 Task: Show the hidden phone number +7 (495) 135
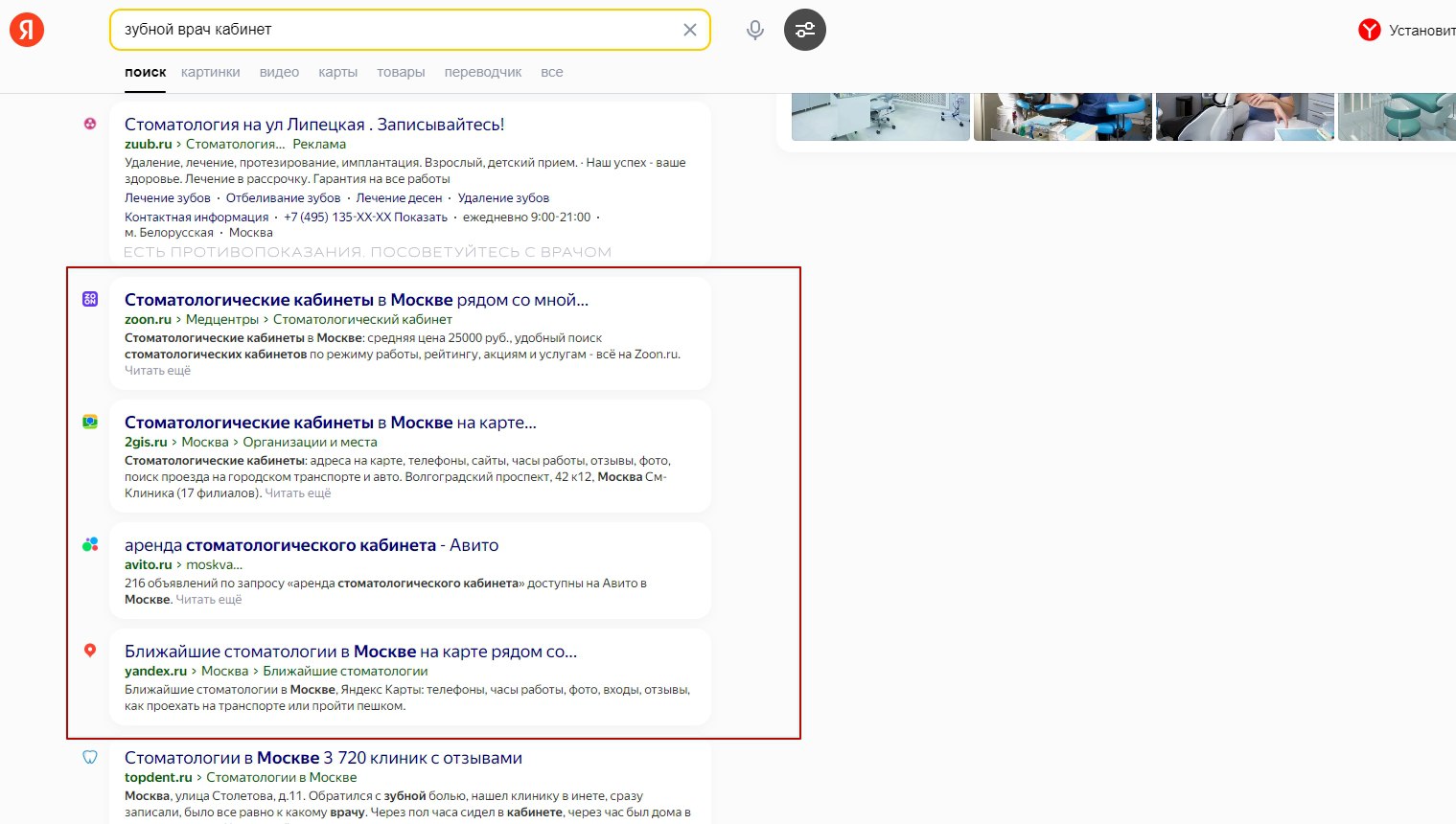(x=366, y=217)
